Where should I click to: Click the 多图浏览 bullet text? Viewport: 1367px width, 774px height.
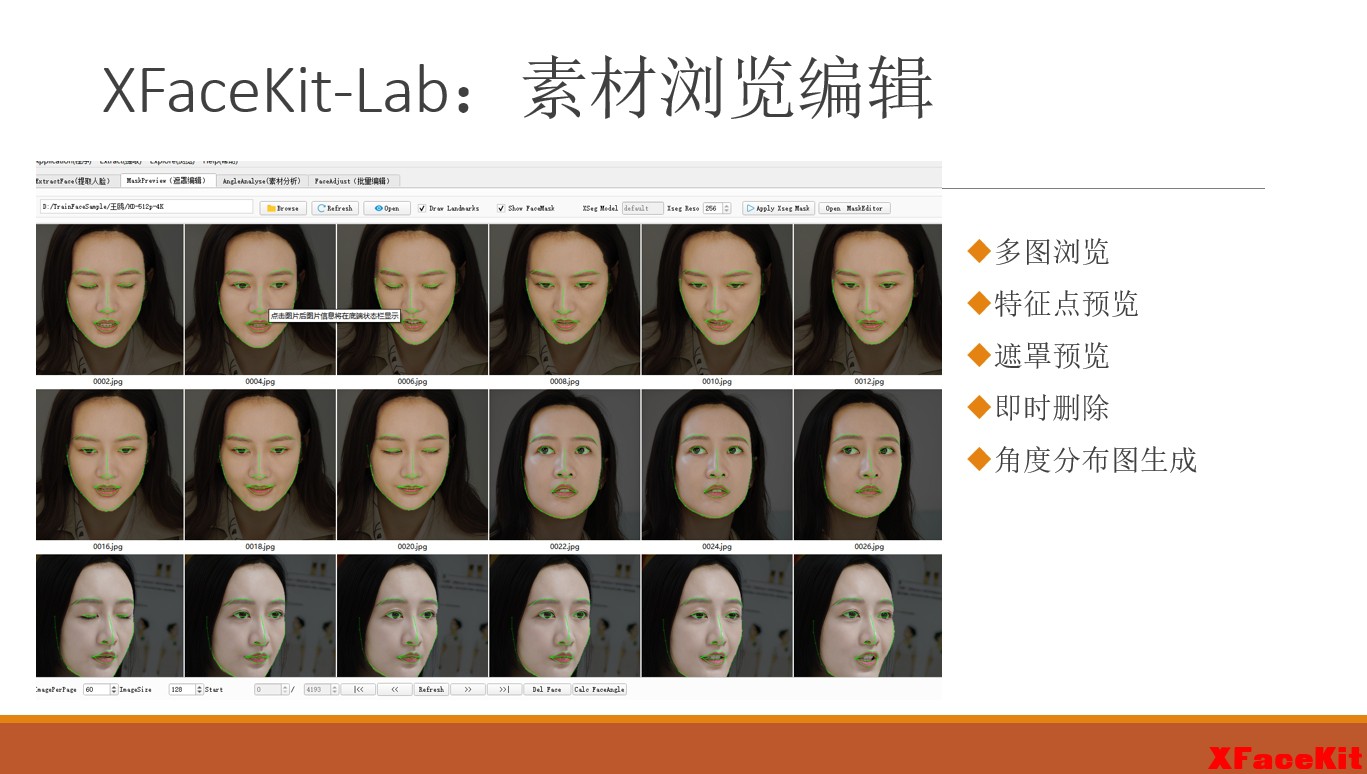coord(1051,252)
